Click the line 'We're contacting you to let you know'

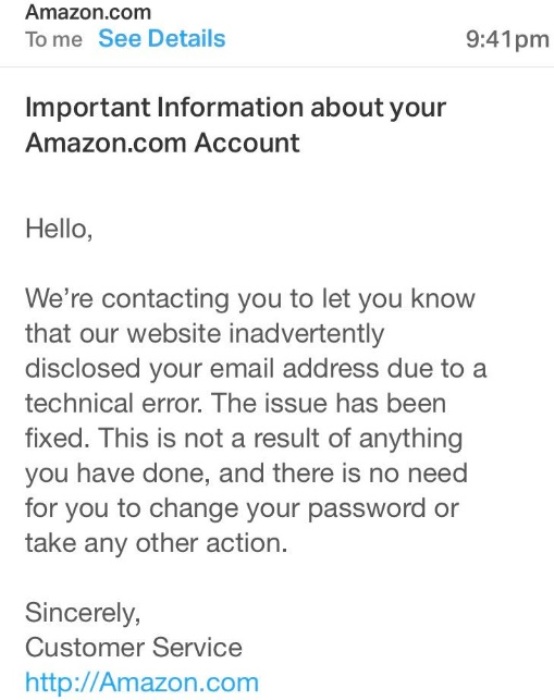tap(250, 299)
